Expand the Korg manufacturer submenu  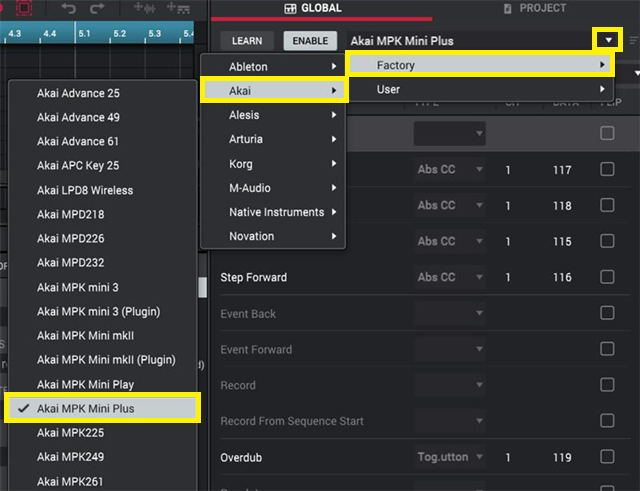(x=273, y=164)
